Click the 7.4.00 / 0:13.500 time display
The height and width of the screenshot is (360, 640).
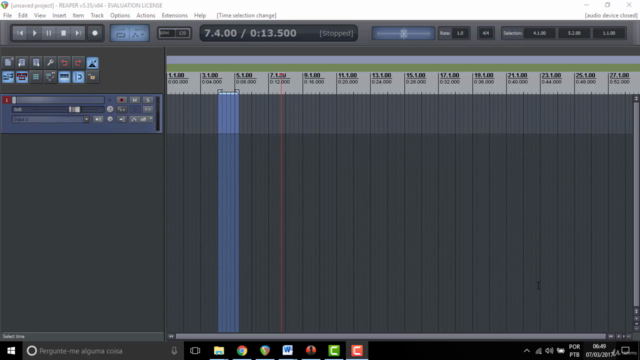250,33
